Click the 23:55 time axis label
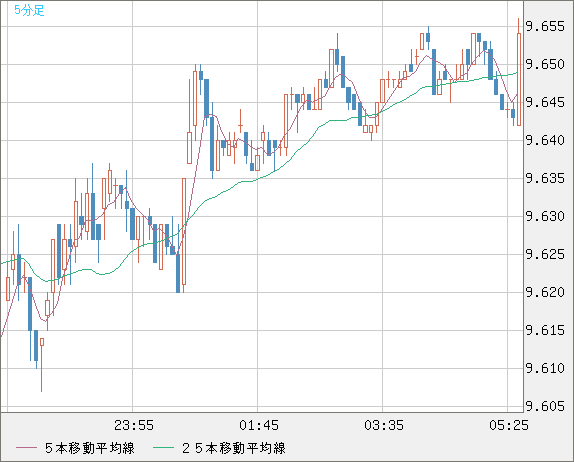The width and height of the screenshot is (574, 462). [134, 425]
